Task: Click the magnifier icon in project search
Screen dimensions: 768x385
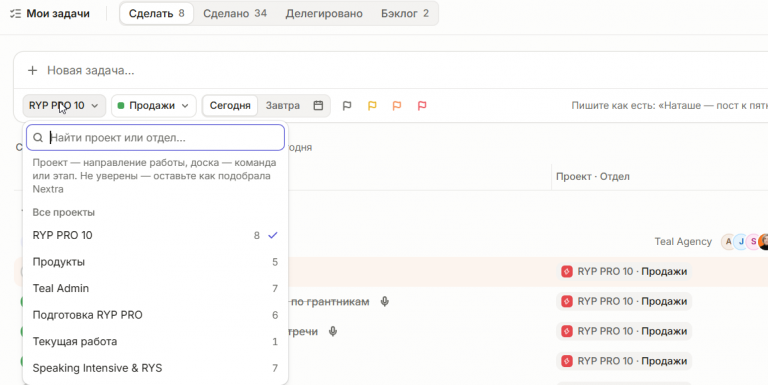Action: click(38, 138)
